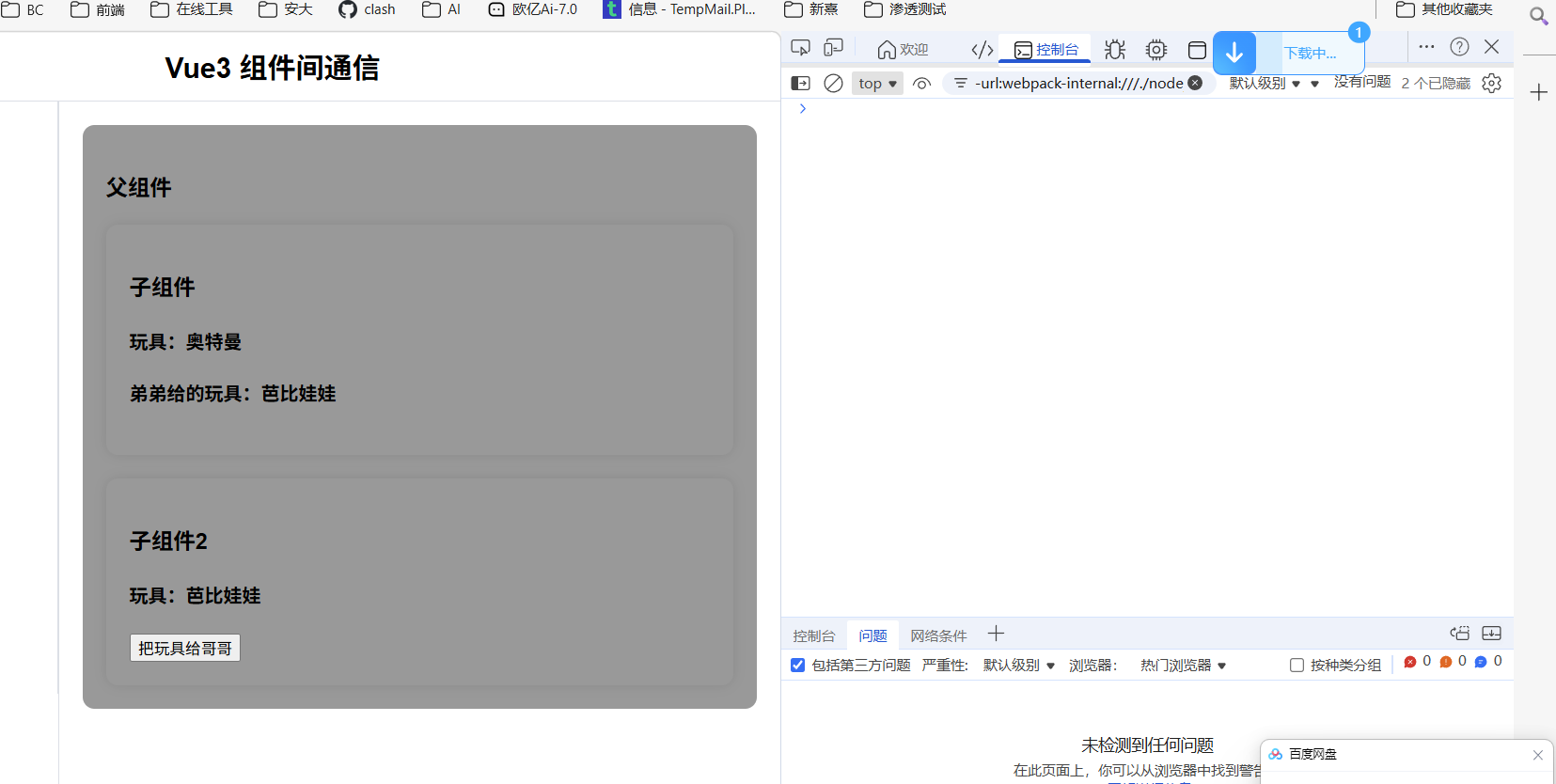Open the 热门浏览器 browser dropdown
This screenshot has height=784, width=1556.
point(1183,666)
